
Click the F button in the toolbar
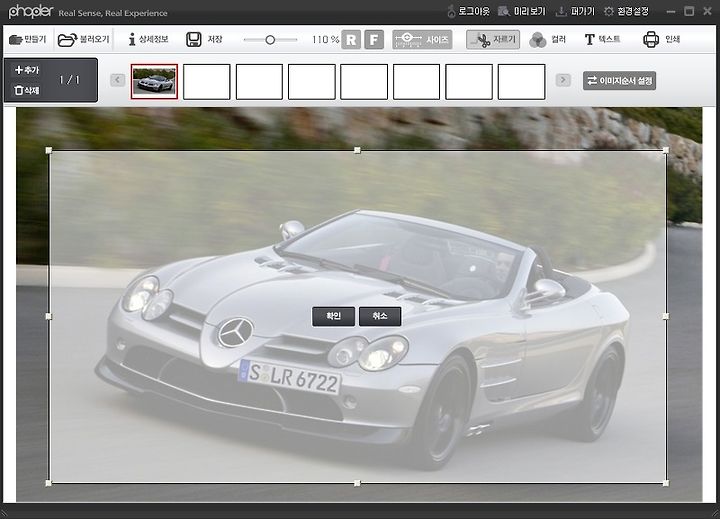374,39
